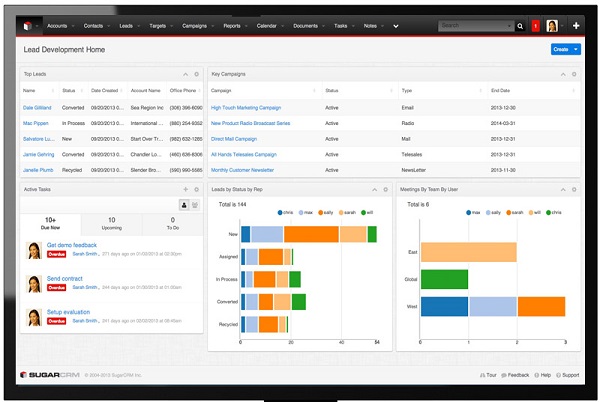Switch to the Upcoming tasks tab
Viewport: 600px width, 402px height.
coord(111,222)
